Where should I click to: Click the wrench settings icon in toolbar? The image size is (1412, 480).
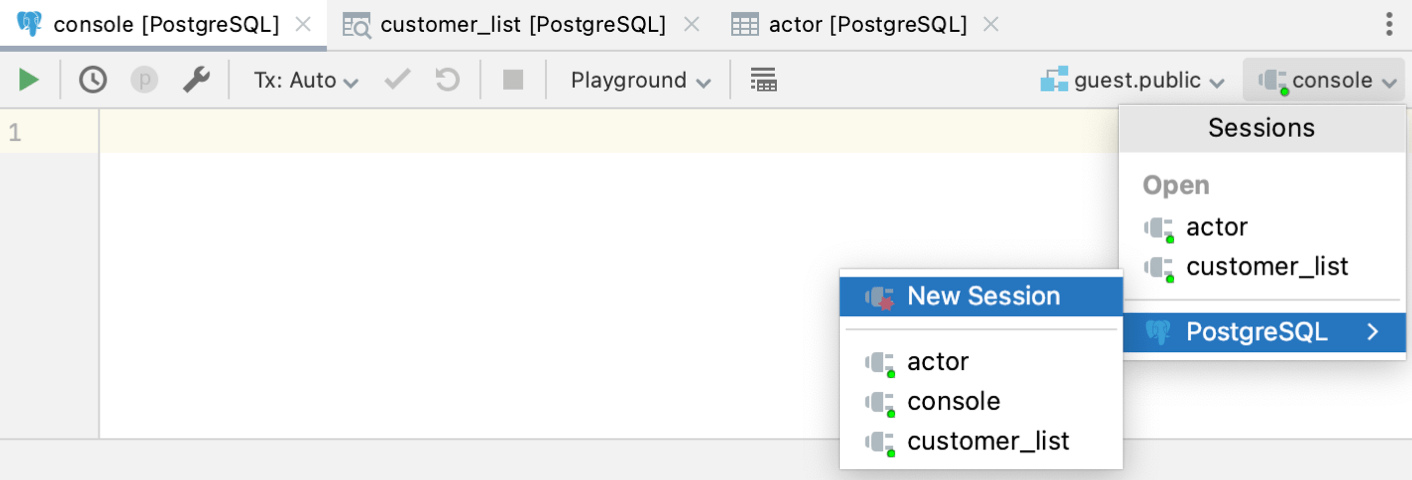[196, 80]
